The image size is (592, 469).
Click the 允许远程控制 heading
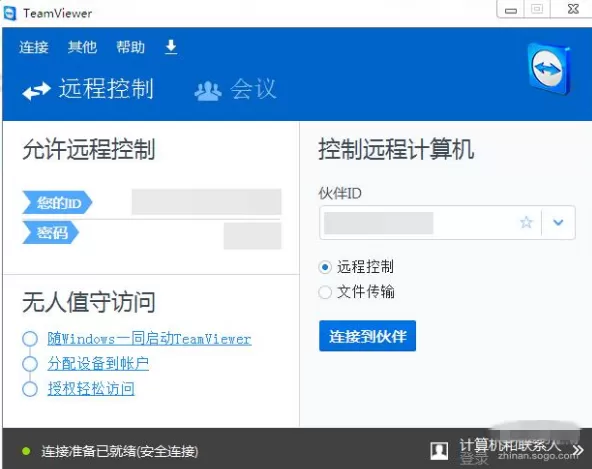pyautogui.click(x=89, y=150)
